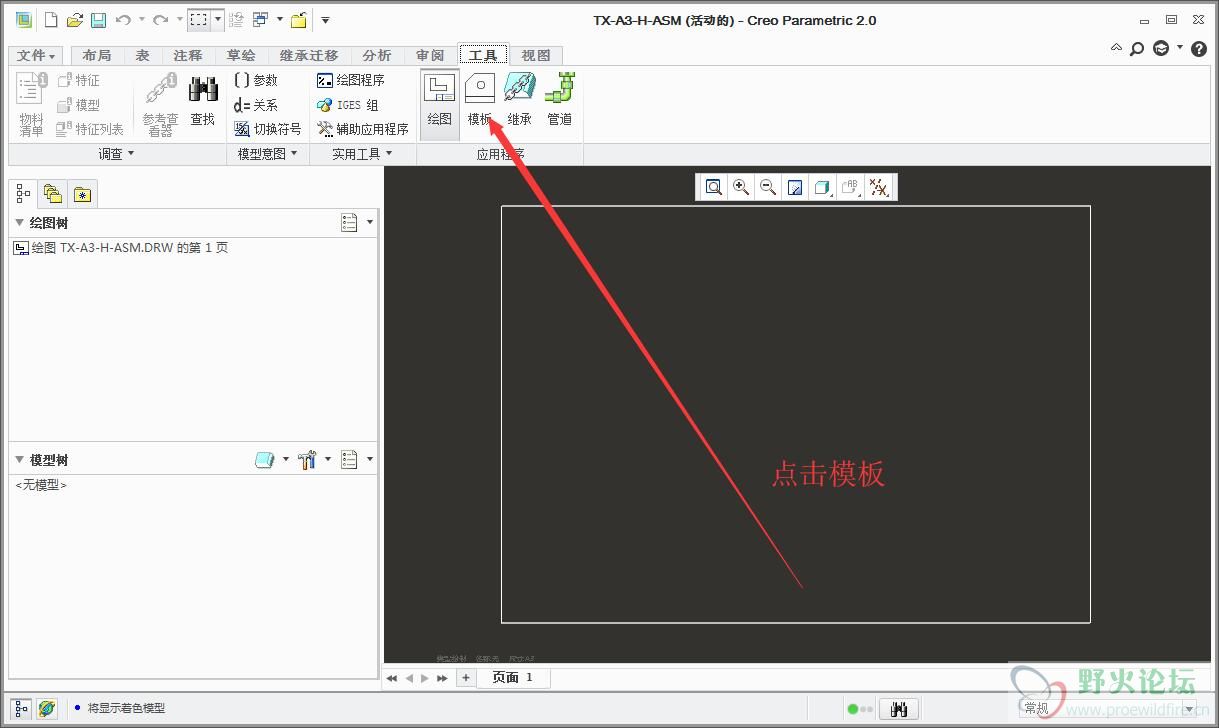Click the close-window folder icon in quick toolbar
Screen dimensions: 1219x728
[x=298, y=20]
